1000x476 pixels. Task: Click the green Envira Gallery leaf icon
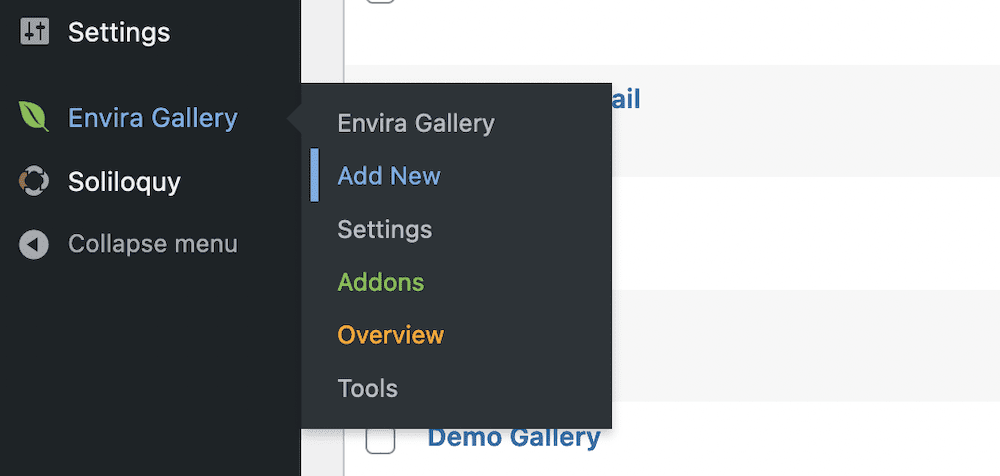pos(34,116)
